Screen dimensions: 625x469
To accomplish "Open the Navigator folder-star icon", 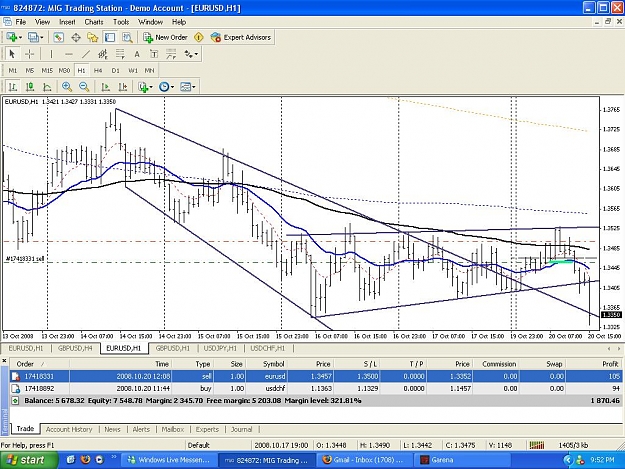I will (x=93, y=37).
